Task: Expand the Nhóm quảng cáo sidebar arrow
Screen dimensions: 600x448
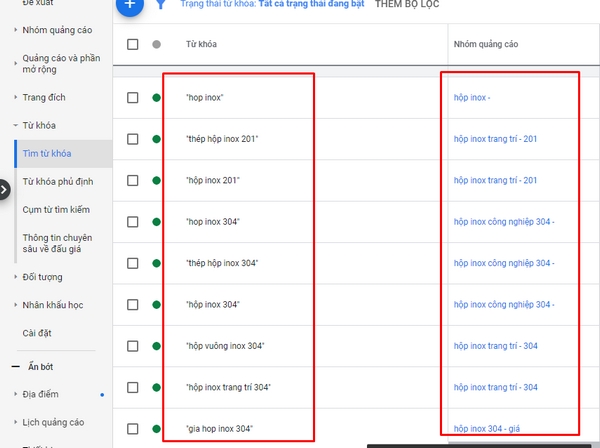Action: [x=15, y=30]
